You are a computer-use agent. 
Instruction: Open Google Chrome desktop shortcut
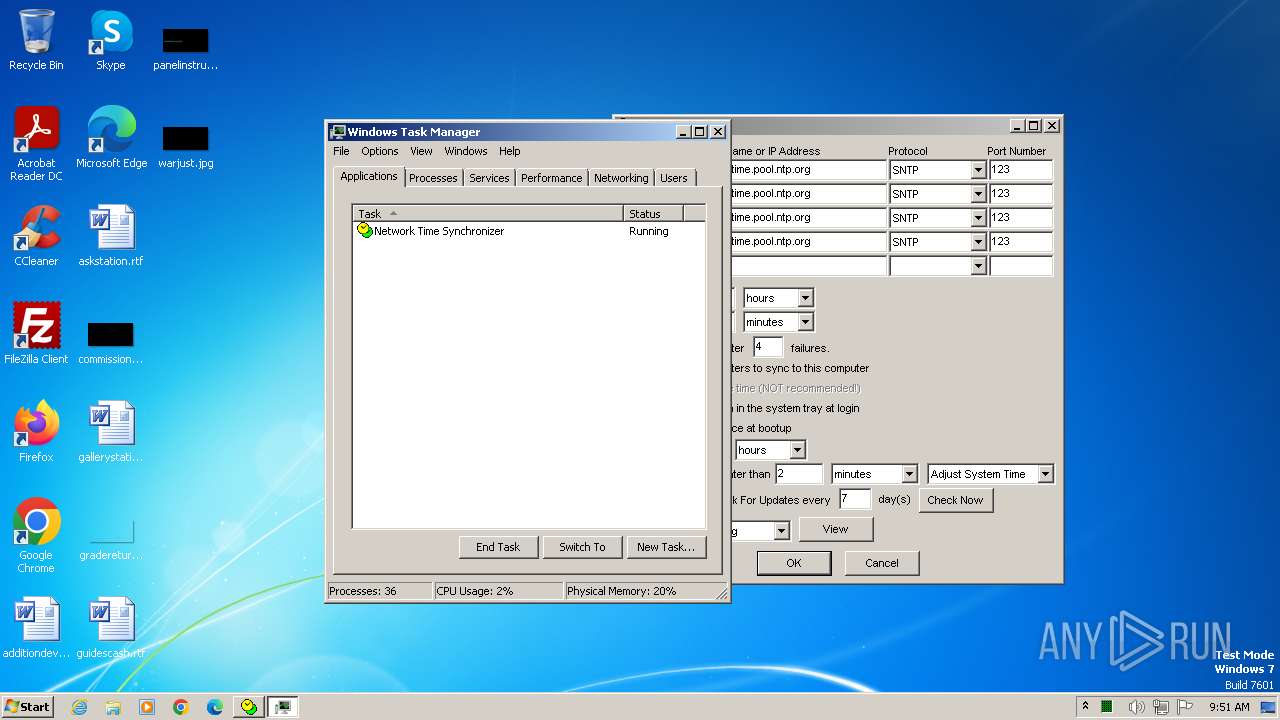36,536
